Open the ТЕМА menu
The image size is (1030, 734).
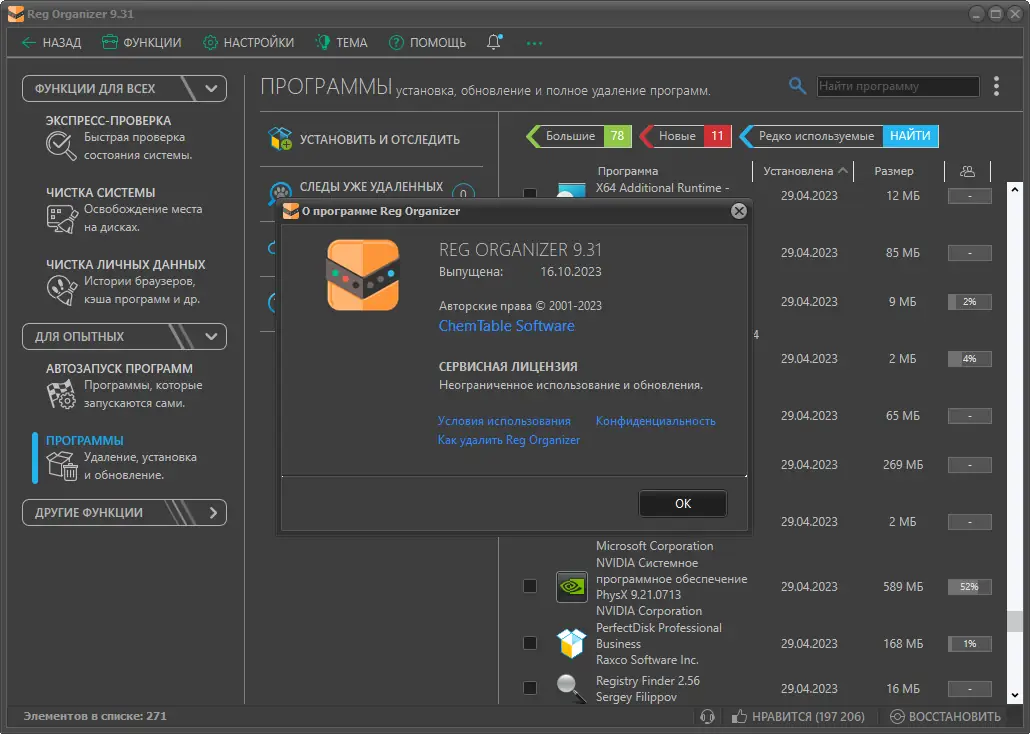pos(342,43)
